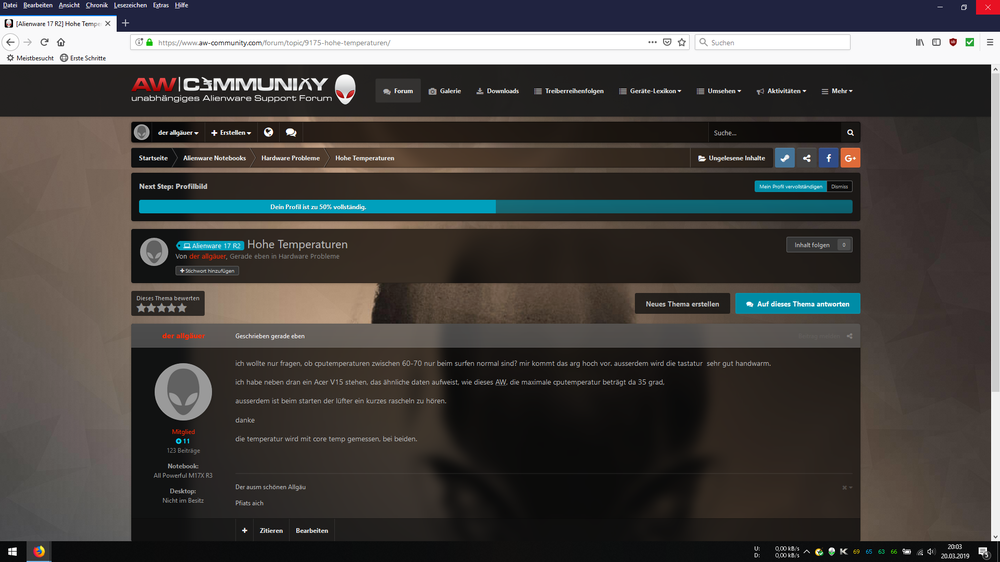Viewport: 1000px width, 562px height.
Task: Open the 'der allgäuer' user menu
Action: click(x=177, y=132)
